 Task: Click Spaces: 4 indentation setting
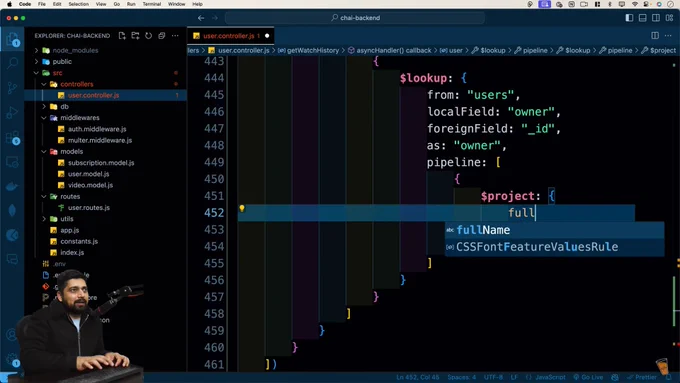pos(461,377)
